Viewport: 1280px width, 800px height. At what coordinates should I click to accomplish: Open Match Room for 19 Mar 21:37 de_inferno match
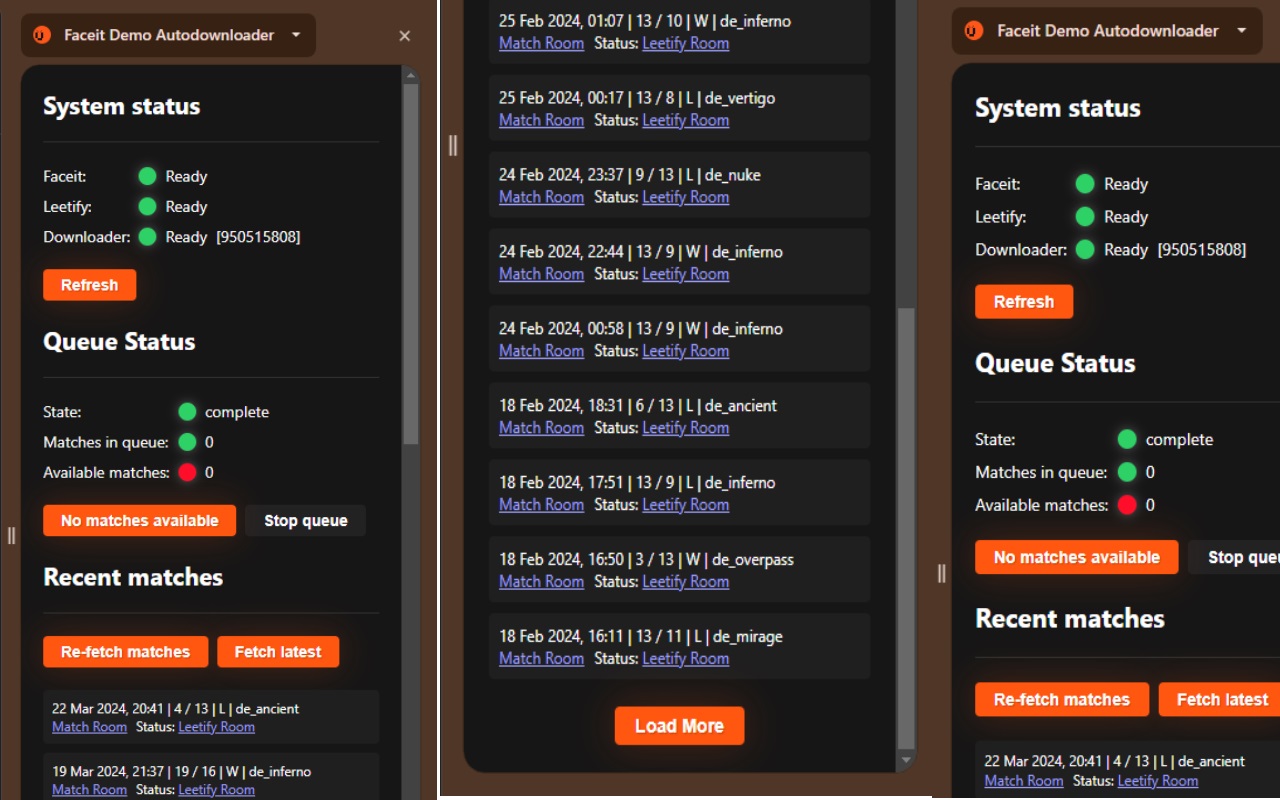(x=89, y=790)
